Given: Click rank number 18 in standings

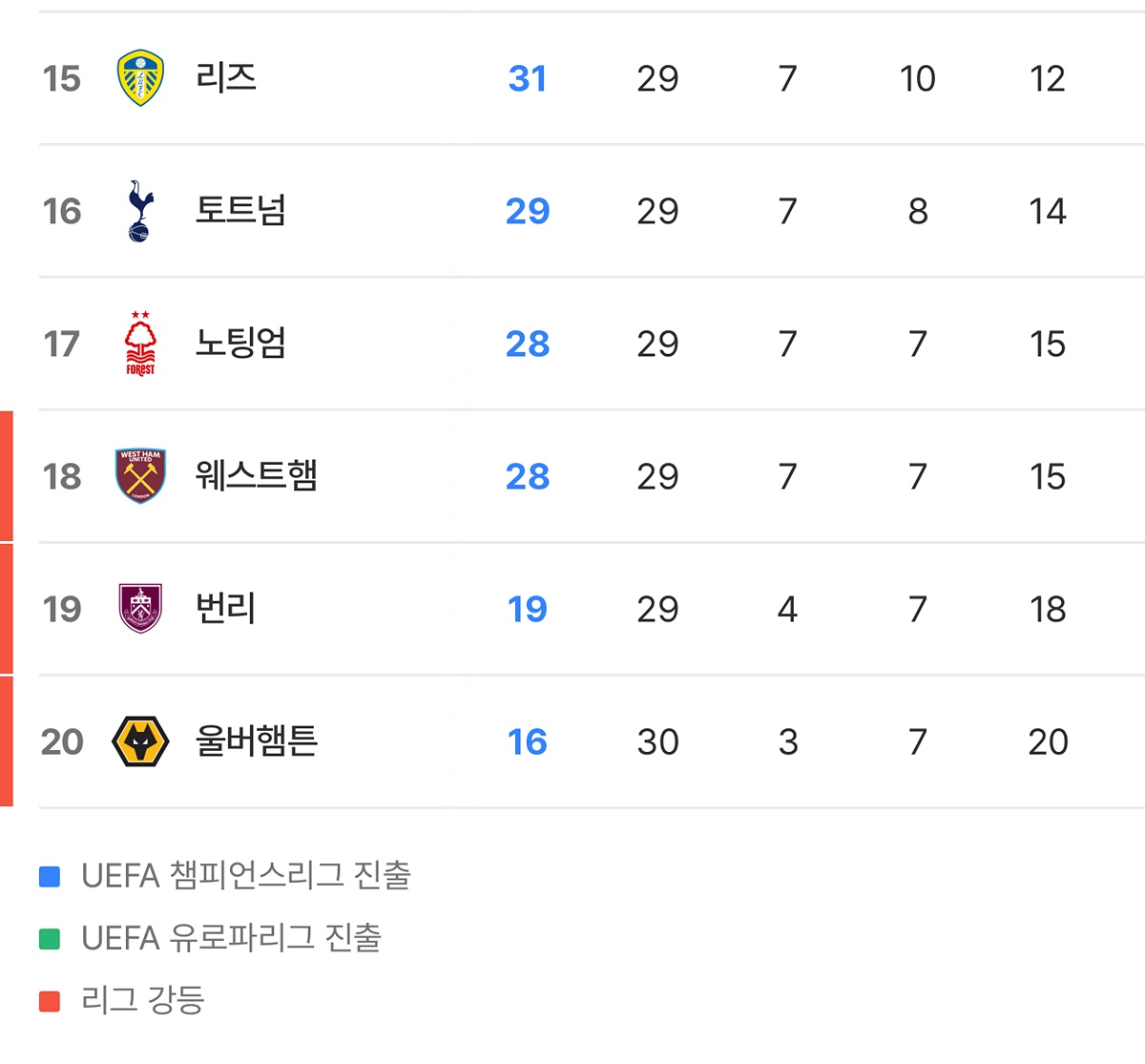Looking at the screenshot, I should point(62,476).
